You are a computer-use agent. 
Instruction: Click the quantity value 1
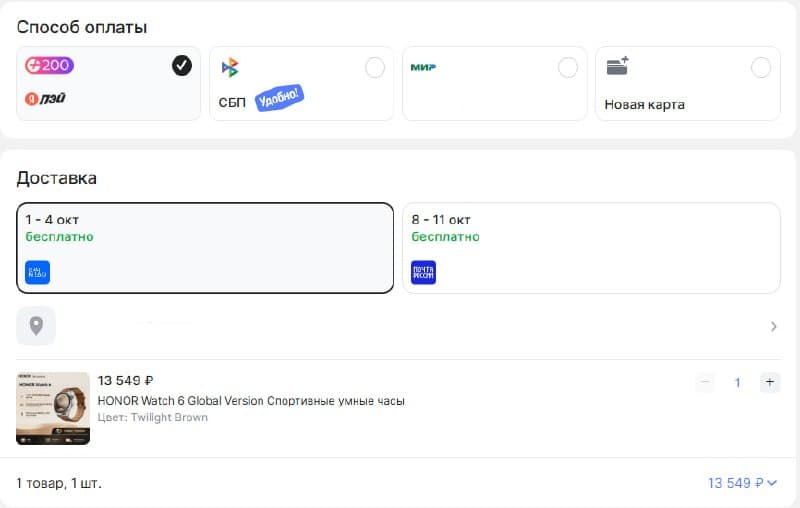click(737, 383)
